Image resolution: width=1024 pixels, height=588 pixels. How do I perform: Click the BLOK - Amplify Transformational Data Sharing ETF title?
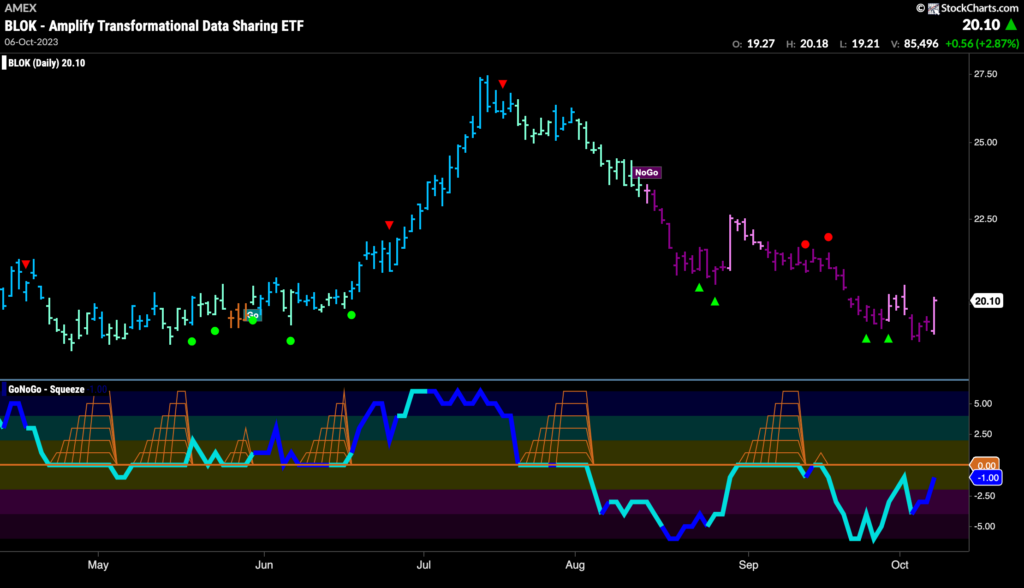tap(154, 25)
